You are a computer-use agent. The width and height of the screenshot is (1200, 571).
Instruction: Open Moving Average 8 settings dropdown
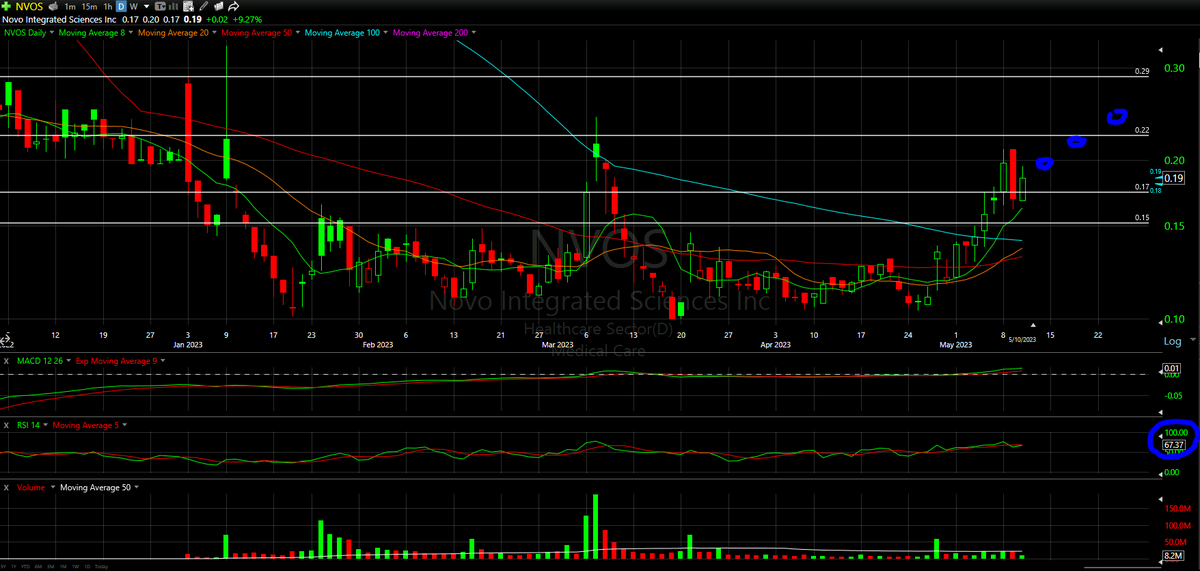(130, 33)
